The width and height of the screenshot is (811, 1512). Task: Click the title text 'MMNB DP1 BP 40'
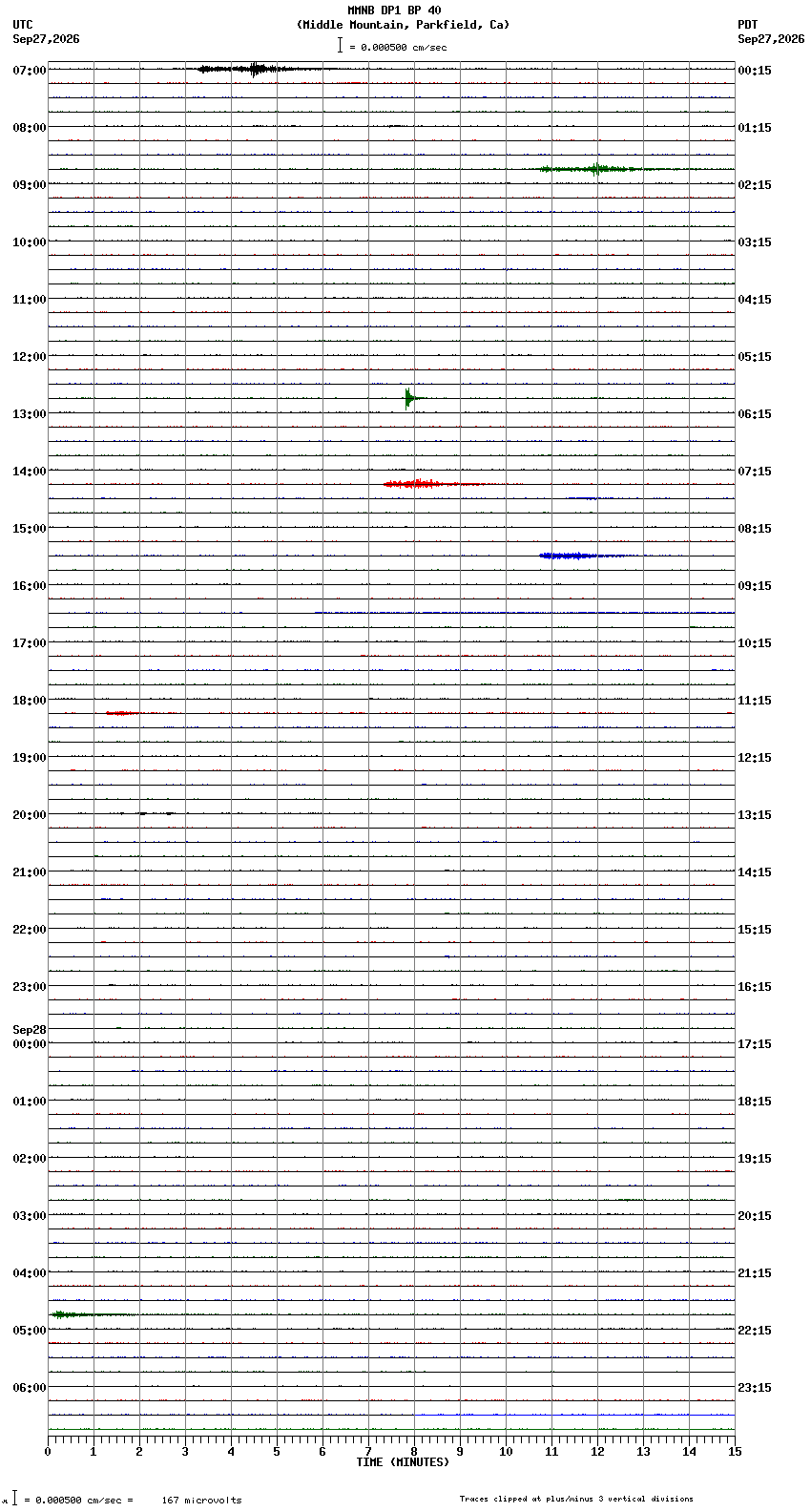(394, 10)
